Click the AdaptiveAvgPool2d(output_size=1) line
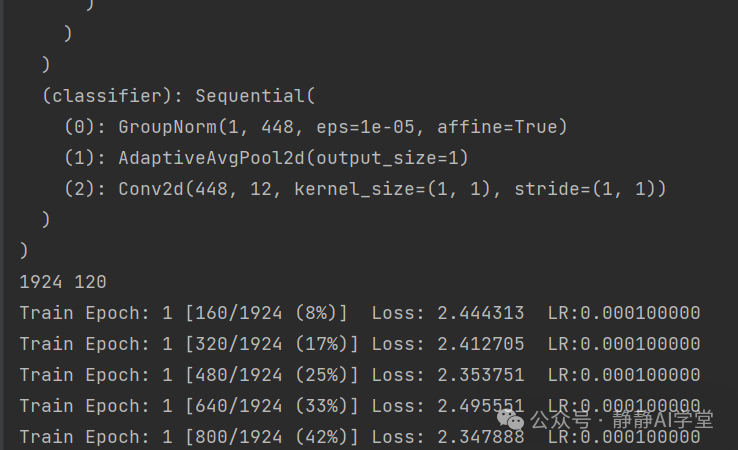 coord(266,158)
